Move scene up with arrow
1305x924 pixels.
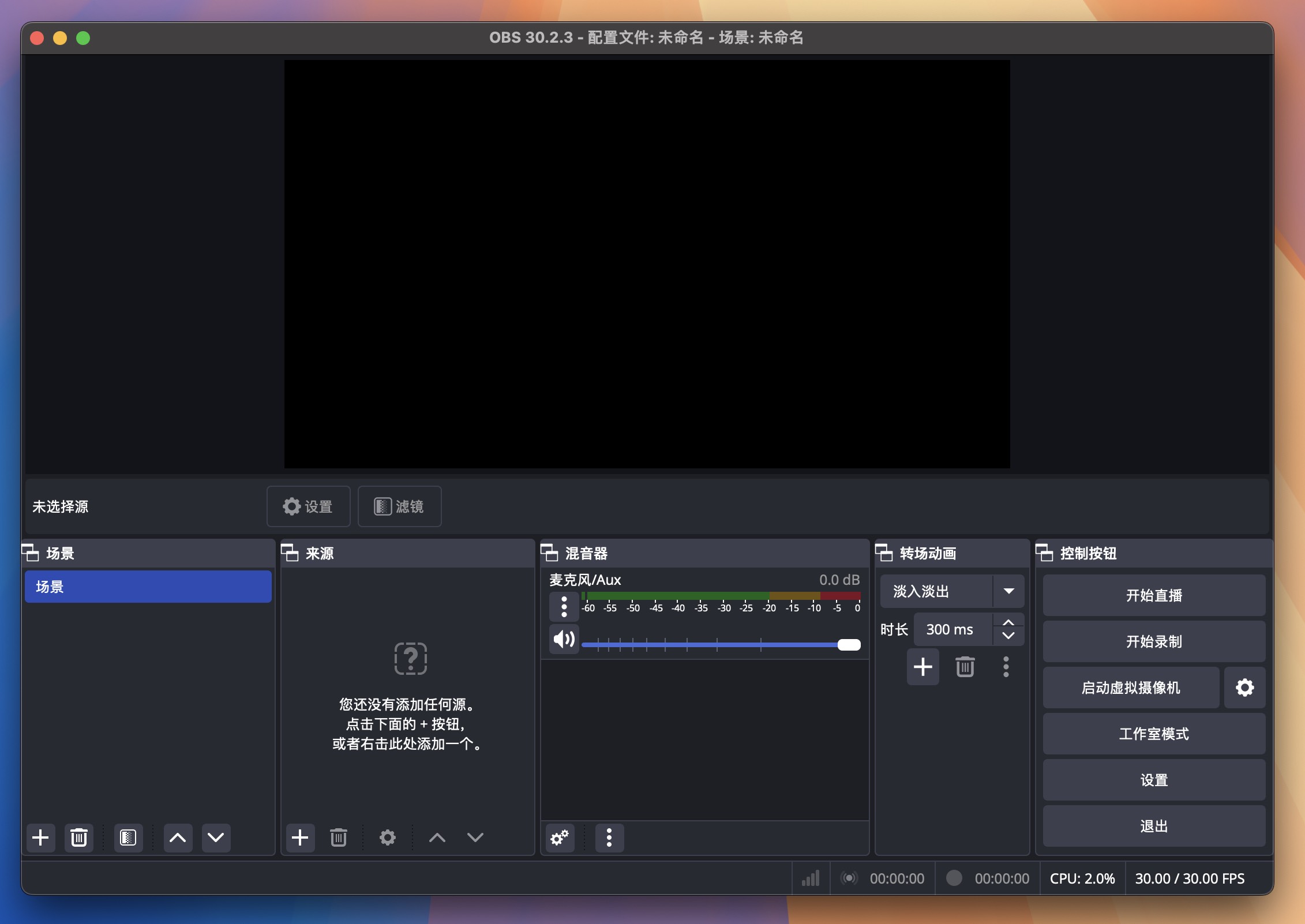[178, 837]
